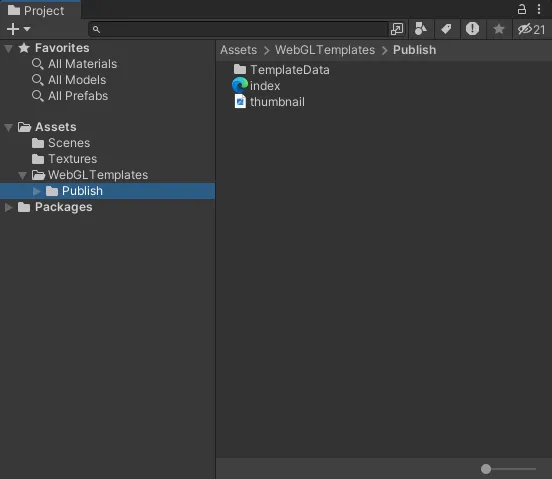Open the search by log type icon
Viewport: 552px width, 479px height.
click(x=472, y=29)
